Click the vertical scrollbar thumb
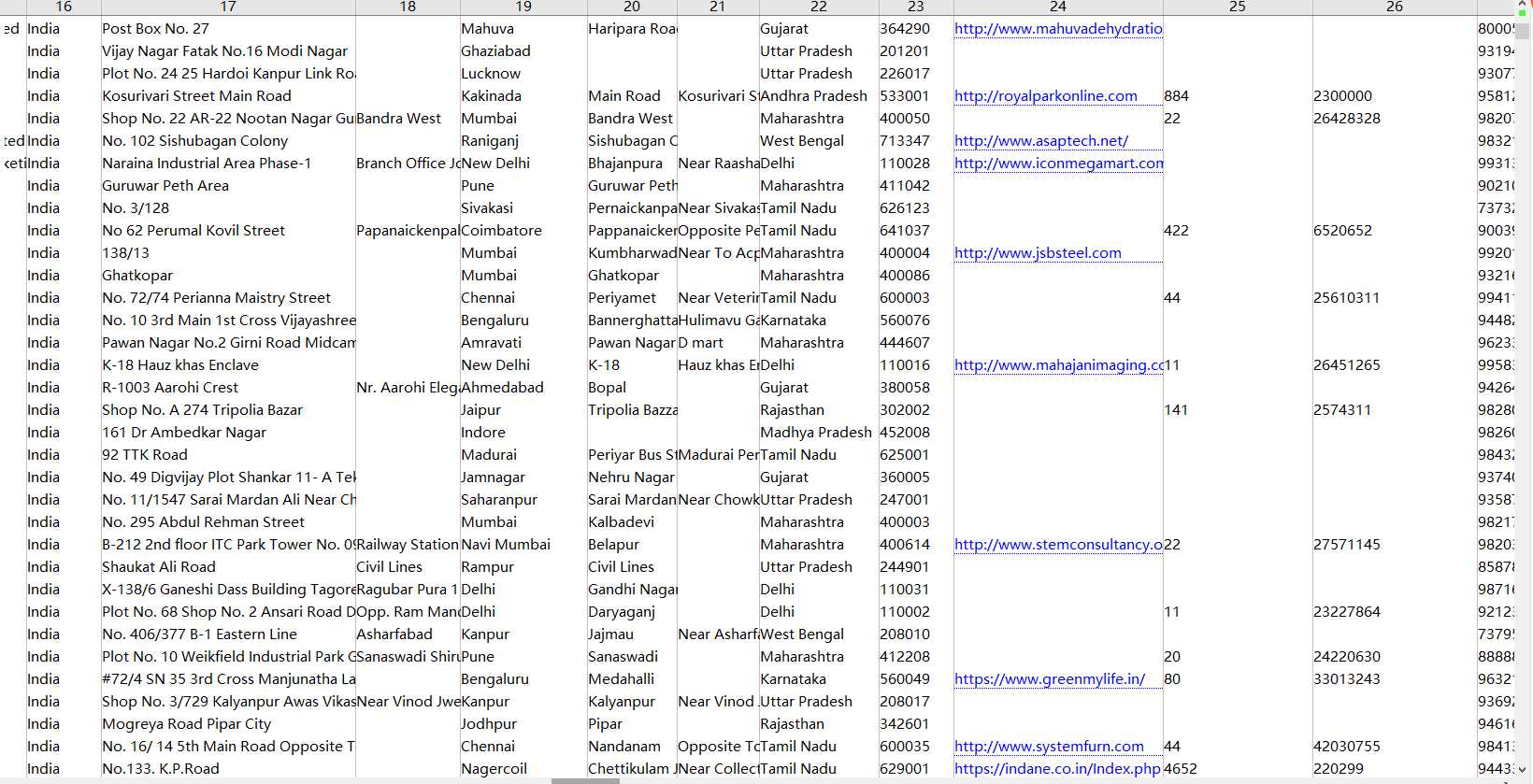Image resolution: width=1533 pixels, height=784 pixels. 1523,31
